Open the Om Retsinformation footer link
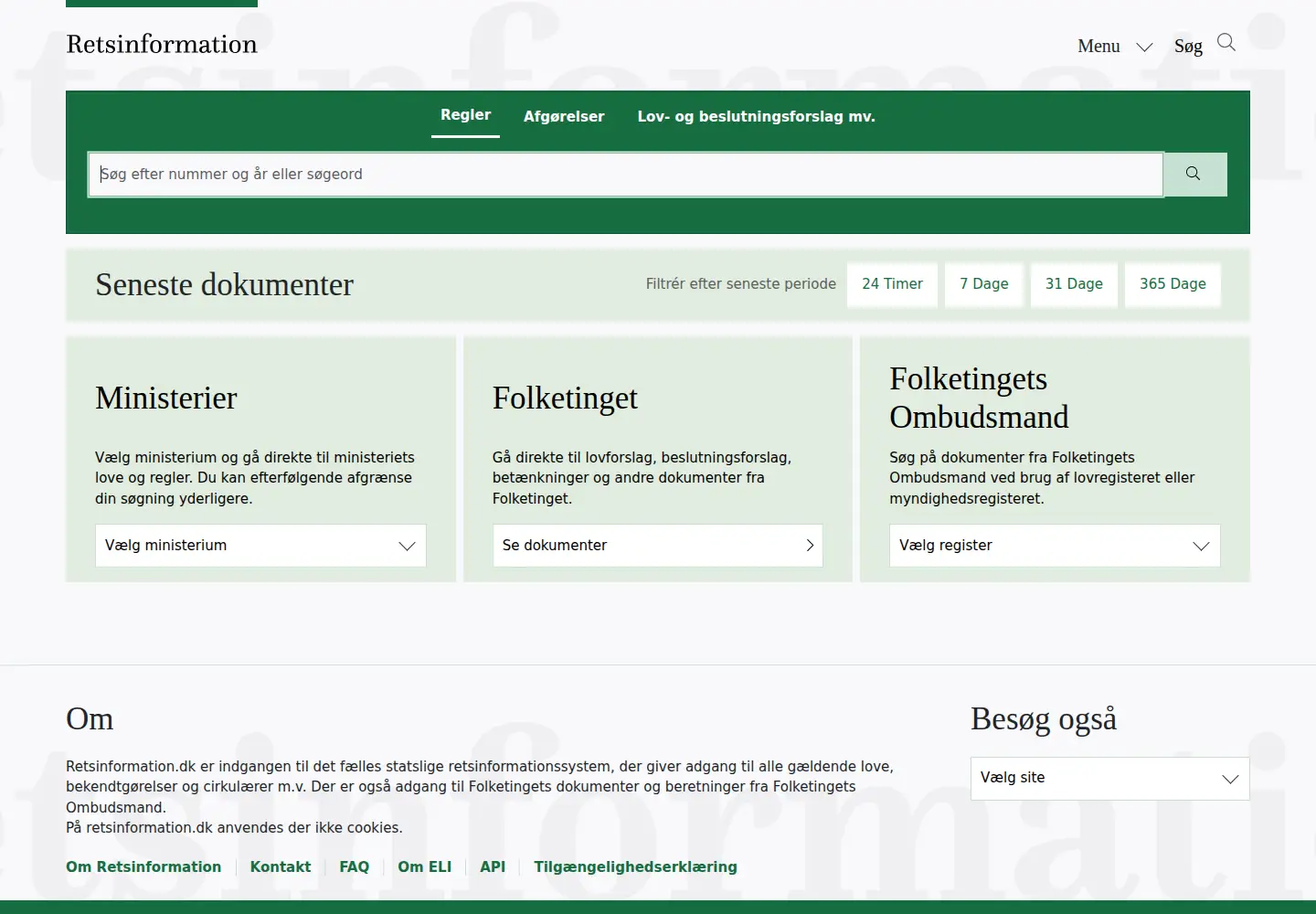 point(143,866)
